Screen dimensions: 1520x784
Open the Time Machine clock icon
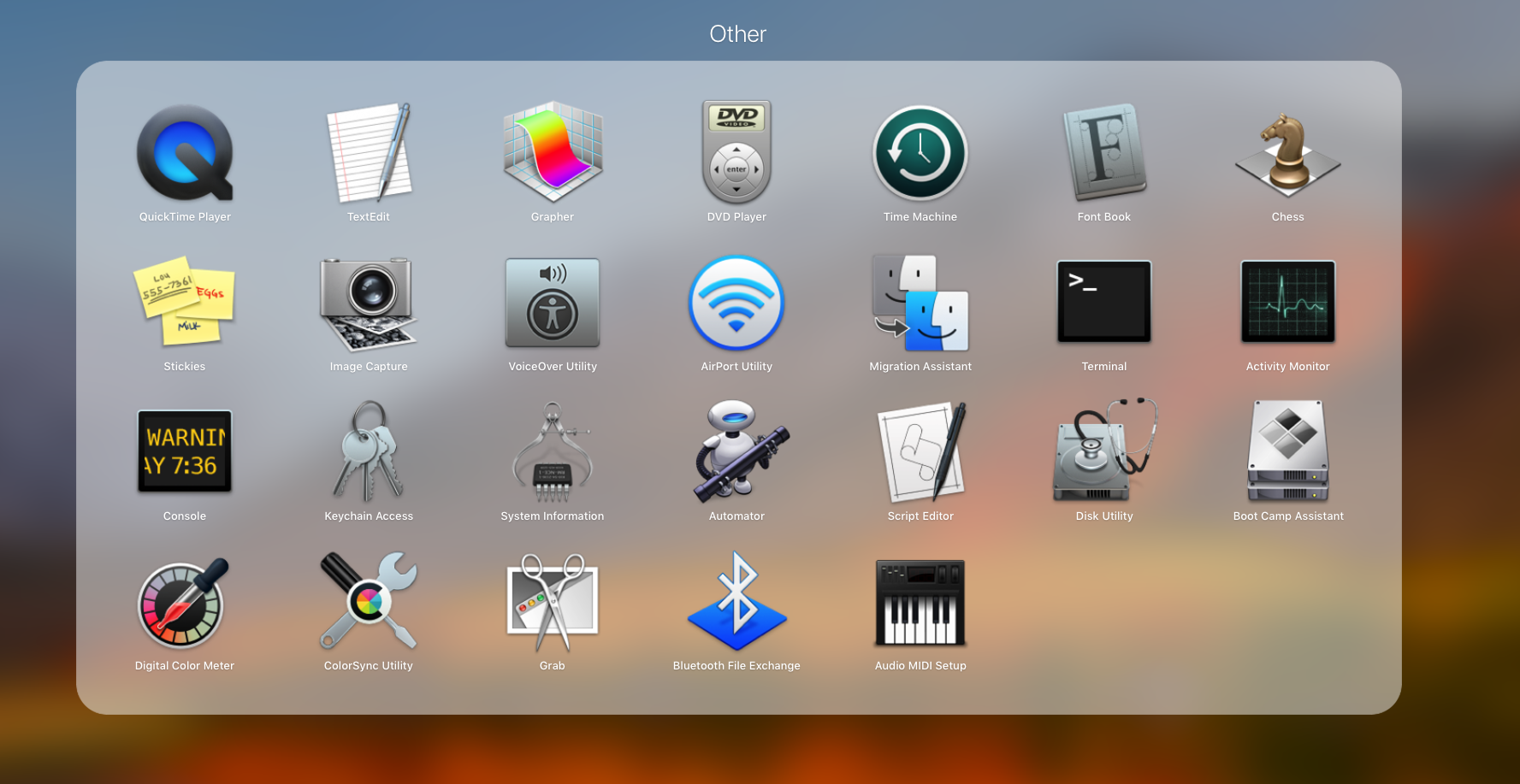(920, 153)
